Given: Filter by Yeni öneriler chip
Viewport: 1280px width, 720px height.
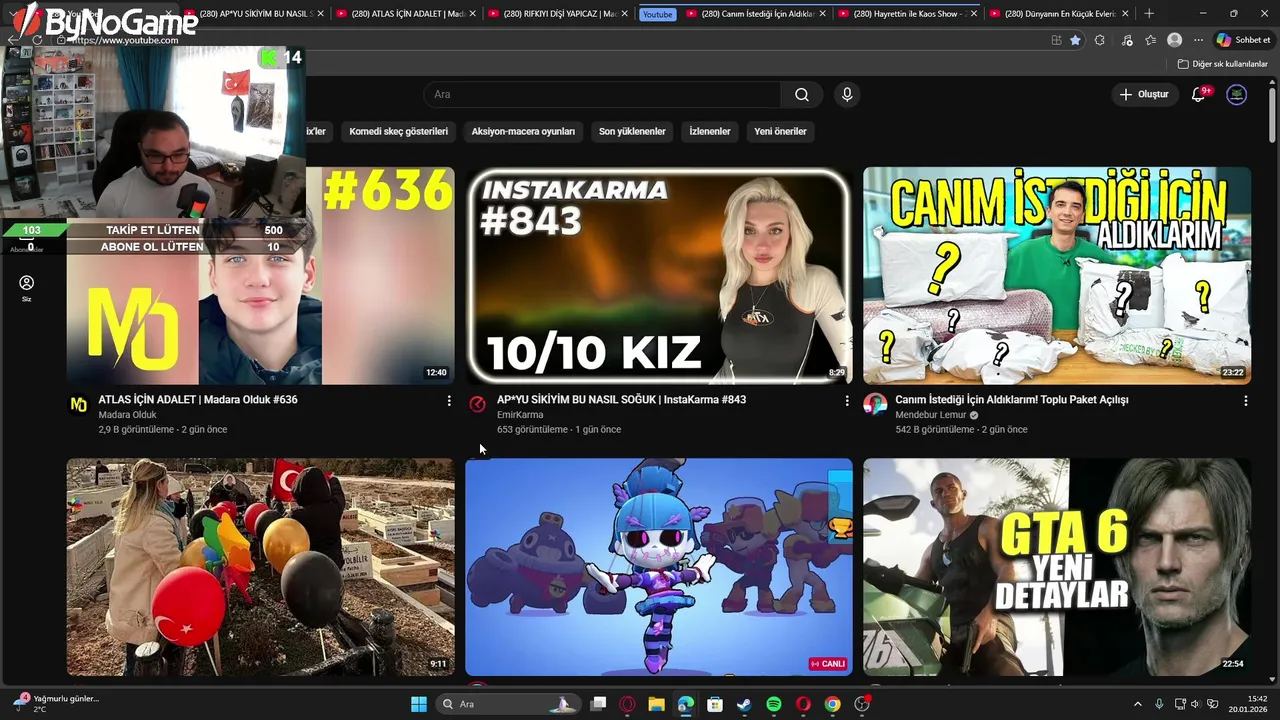Looking at the screenshot, I should pyautogui.click(x=780, y=131).
